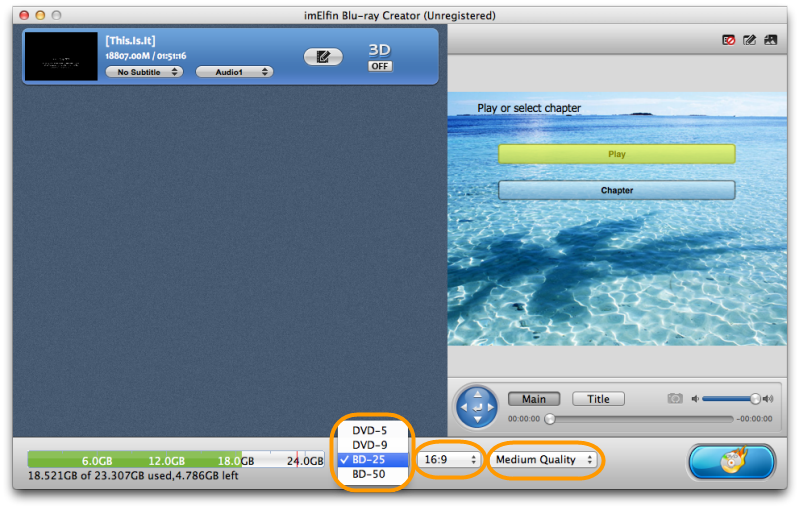Adjust the volume slider
Image resolution: width=800 pixels, height=508 pixels.
click(x=731, y=399)
